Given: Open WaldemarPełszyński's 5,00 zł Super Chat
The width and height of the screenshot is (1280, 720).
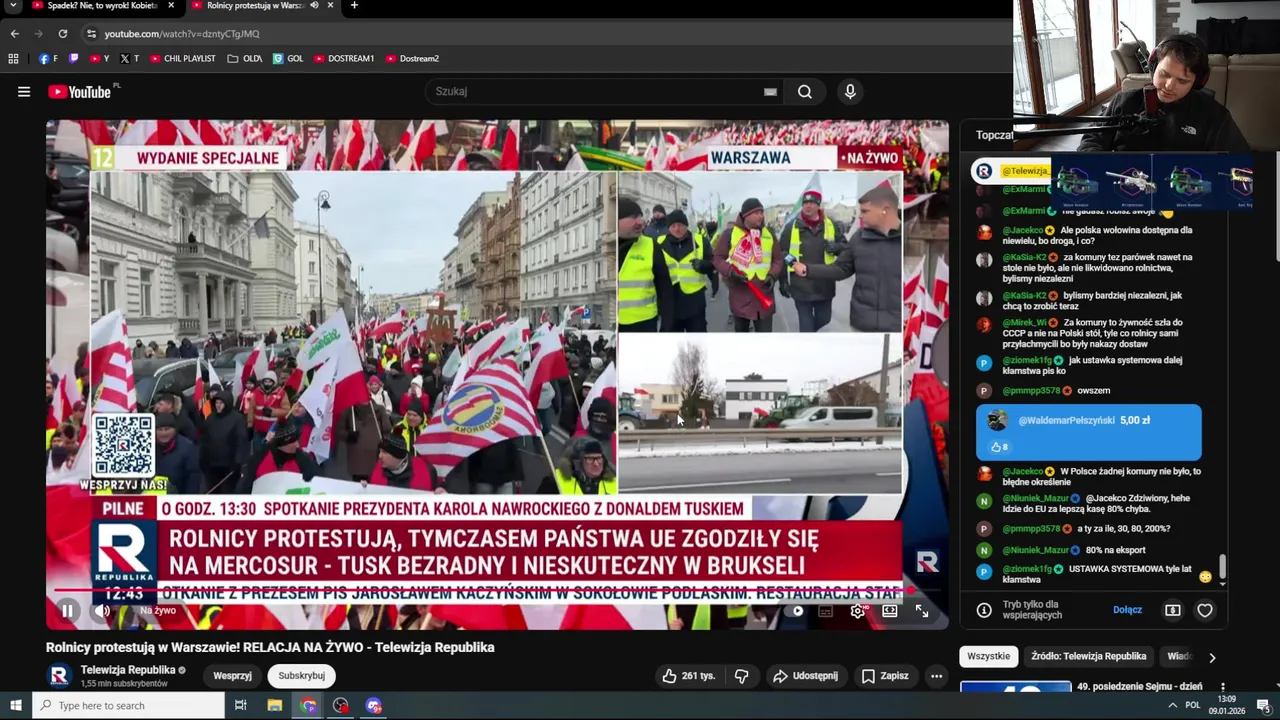Looking at the screenshot, I should 1089,432.
